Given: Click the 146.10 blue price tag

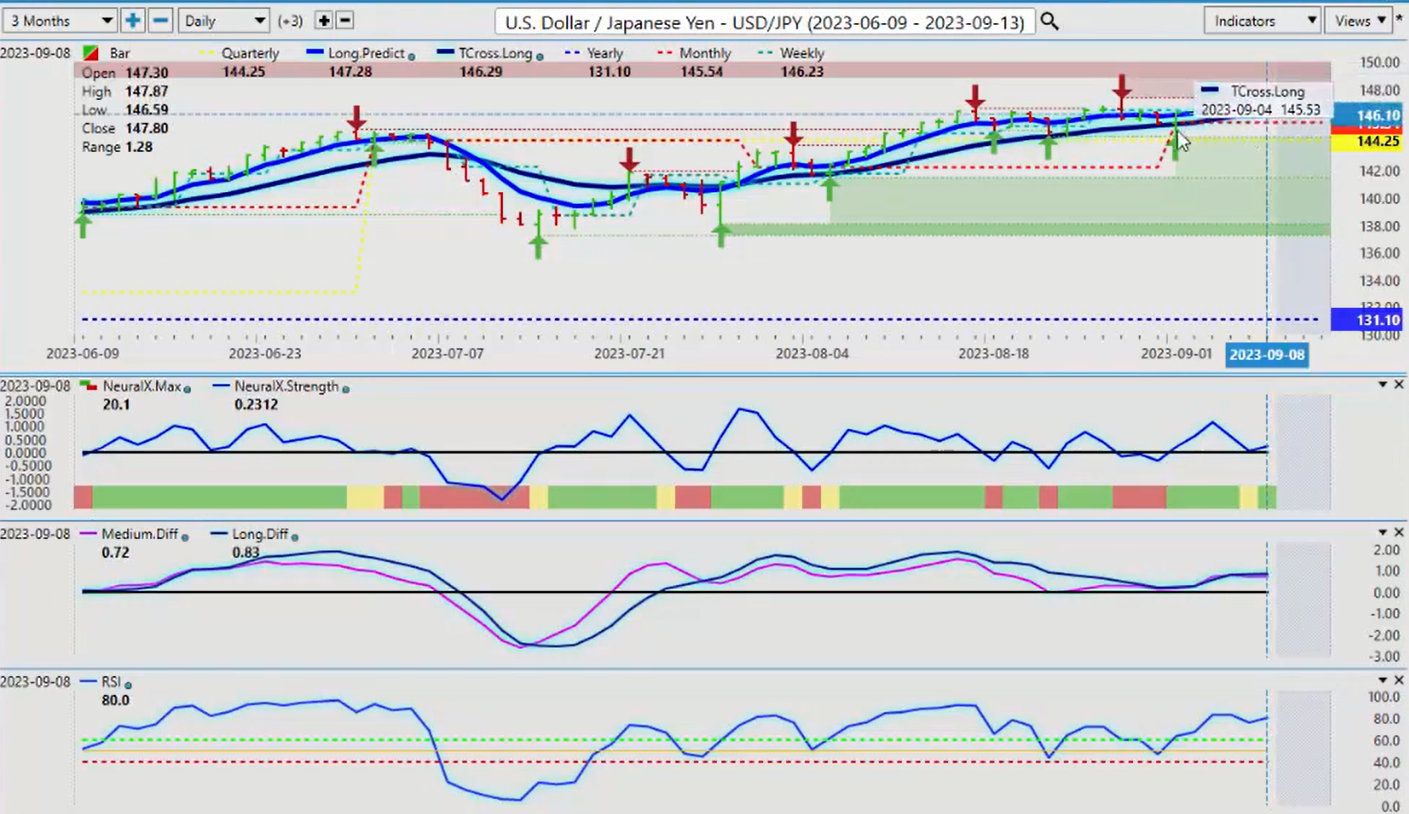Looking at the screenshot, I should click(x=1369, y=116).
